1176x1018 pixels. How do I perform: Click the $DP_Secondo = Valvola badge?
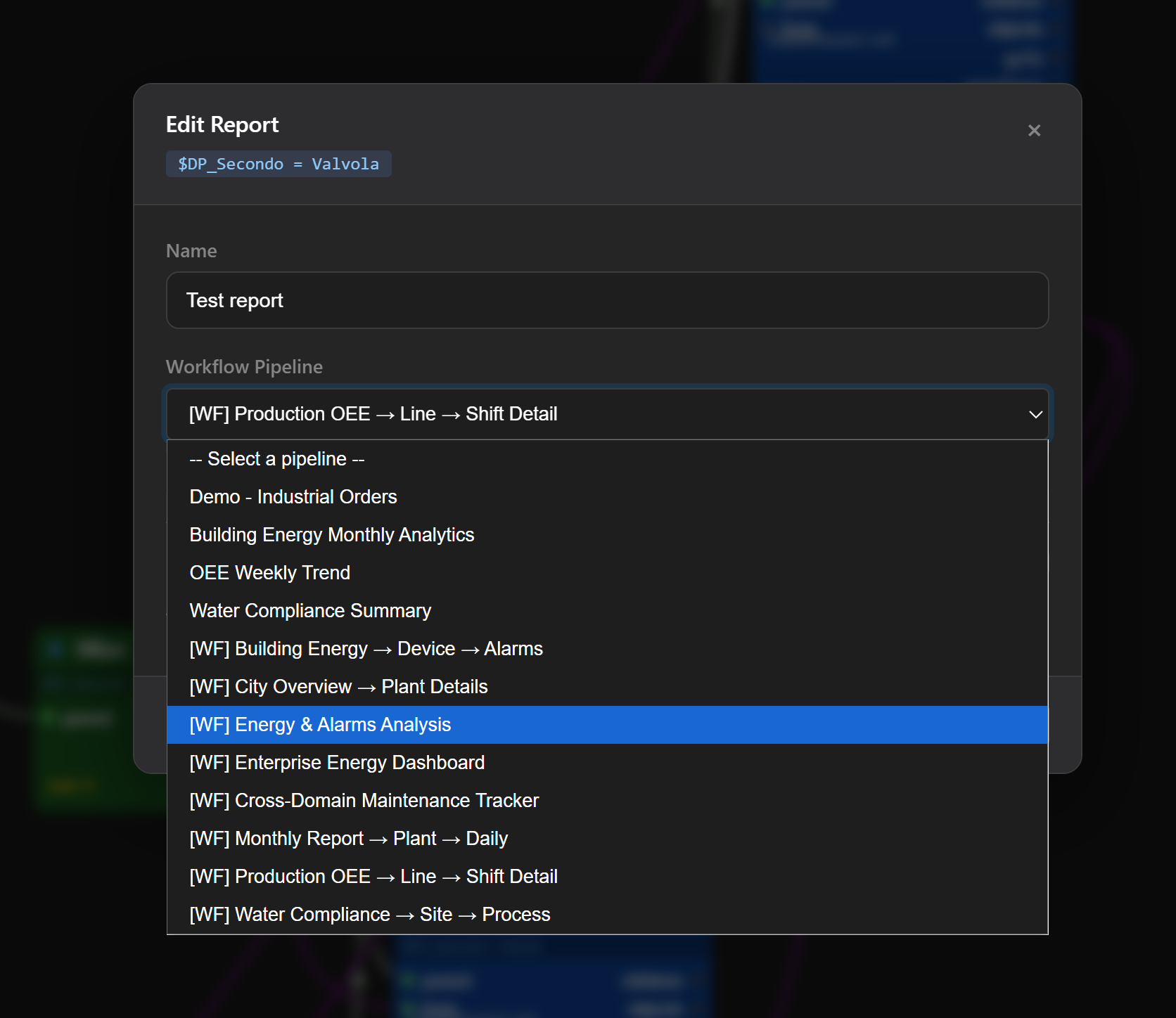[279, 163]
